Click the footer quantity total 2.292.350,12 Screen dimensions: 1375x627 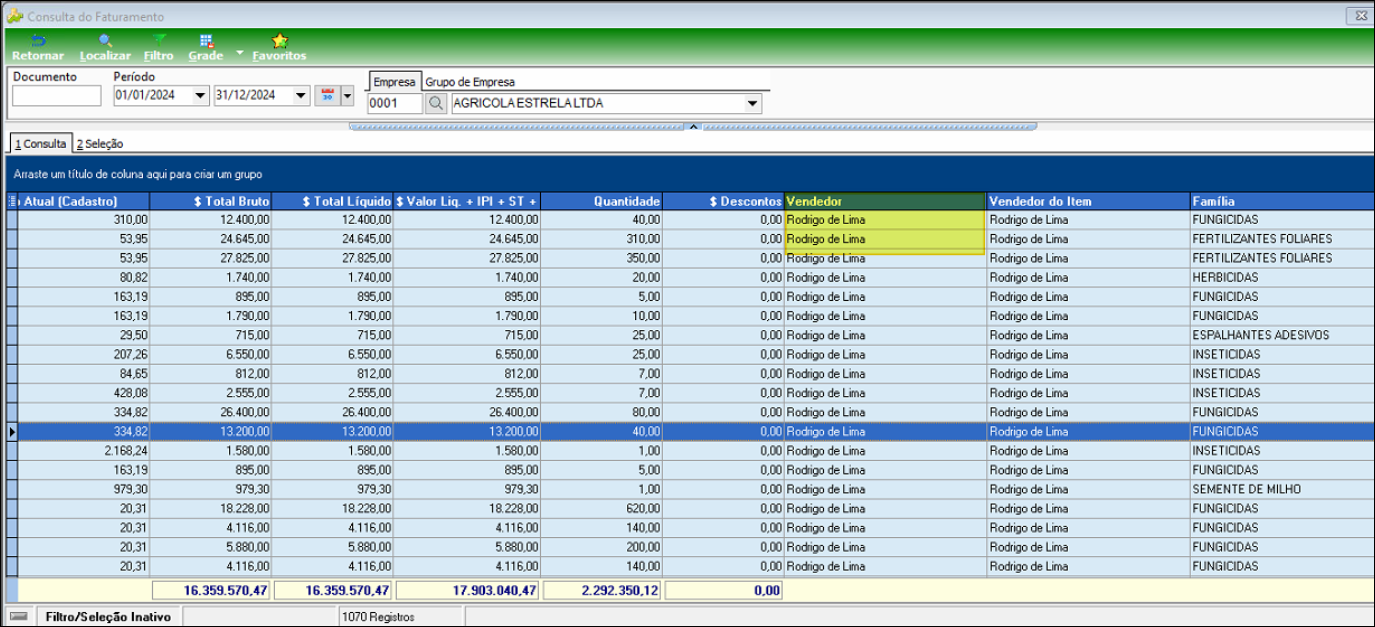pyautogui.click(x=602, y=591)
